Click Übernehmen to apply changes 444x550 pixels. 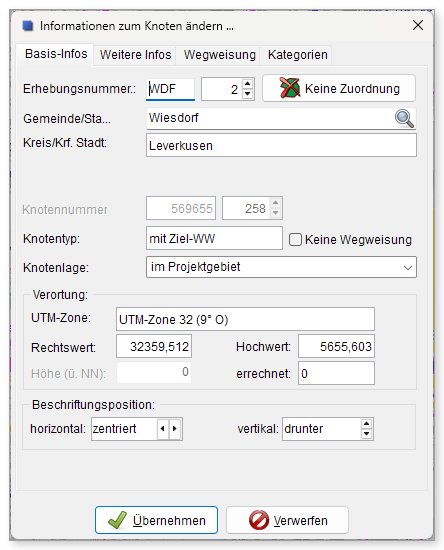(x=156, y=520)
